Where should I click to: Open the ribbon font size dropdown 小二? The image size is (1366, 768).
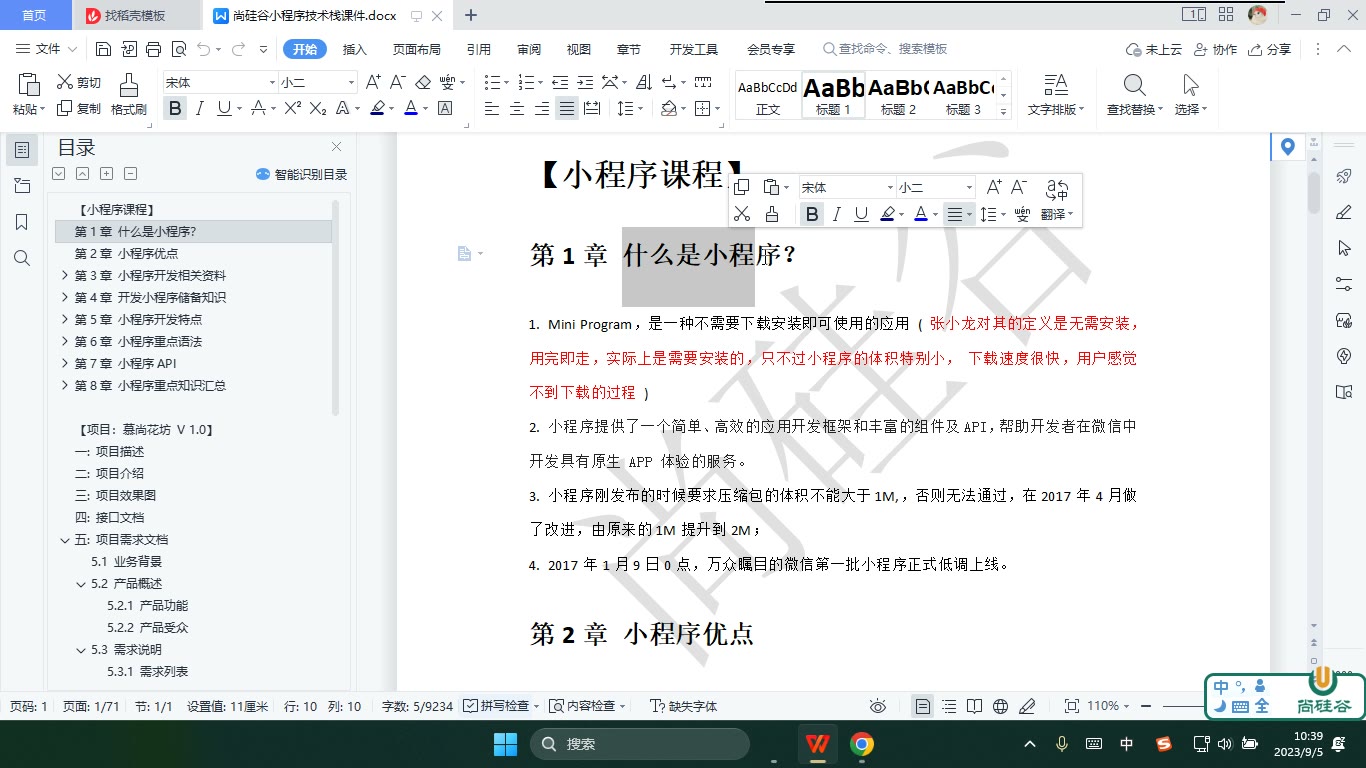pos(351,83)
